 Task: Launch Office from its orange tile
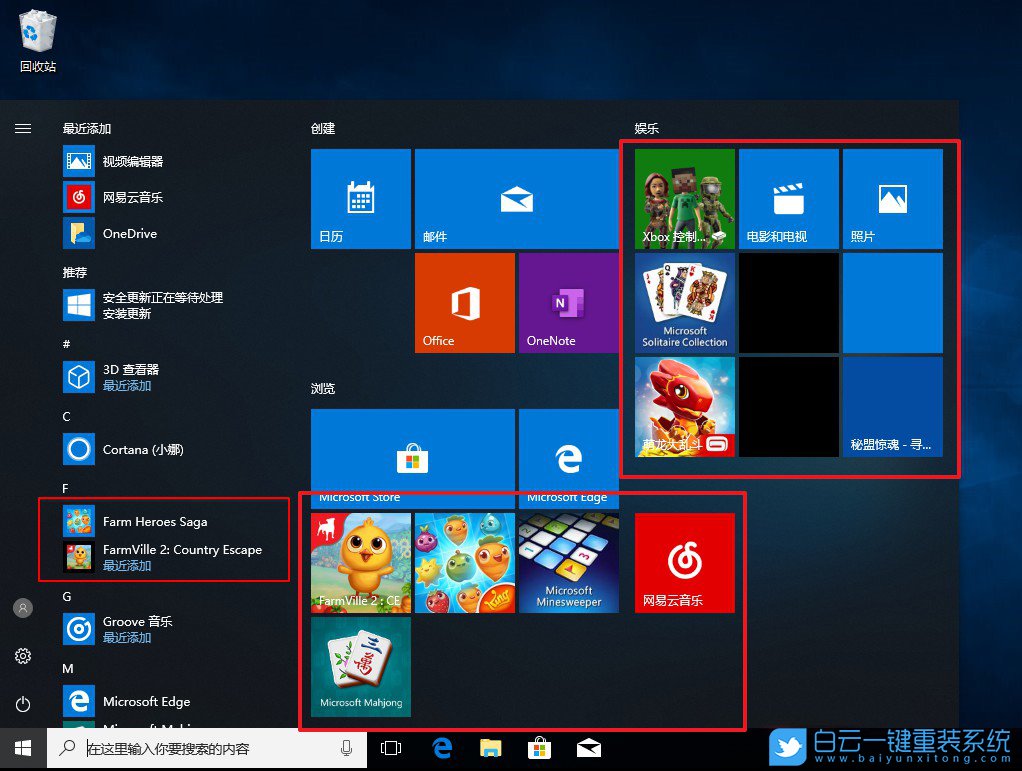click(x=463, y=303)
